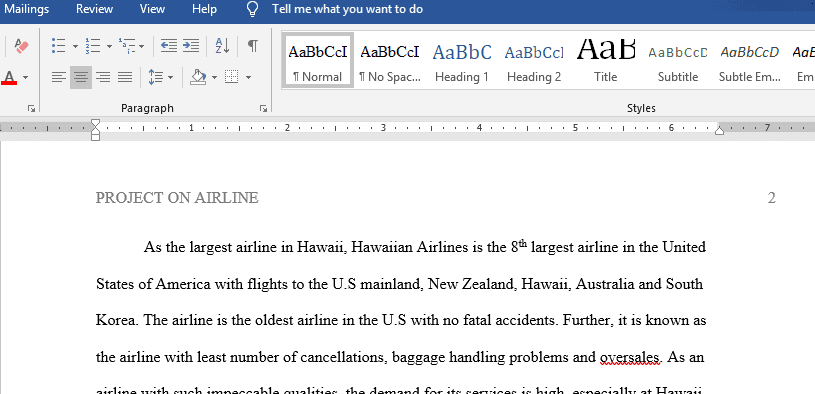The height and width of the screenshot is (394, 815).
Task: Apply Heading 1 style
Action: pyautogui.click(x=462, y=61)
